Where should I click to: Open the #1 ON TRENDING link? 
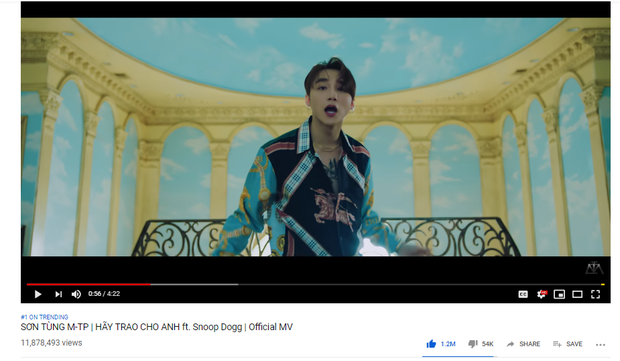pyautogui.click(x=44, y=317)
